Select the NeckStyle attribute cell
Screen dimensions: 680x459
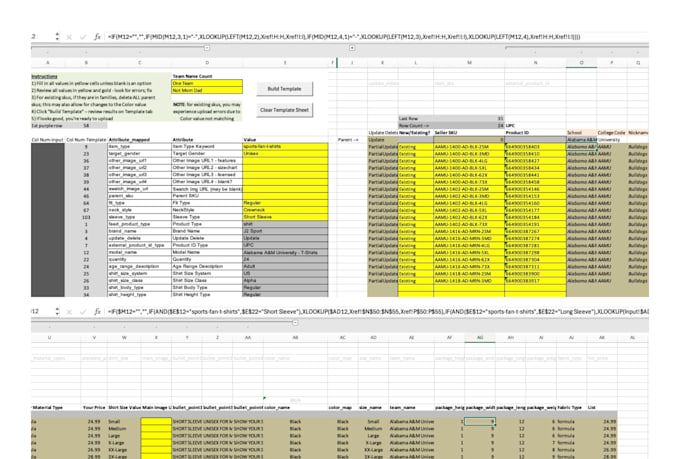(207, 210)
